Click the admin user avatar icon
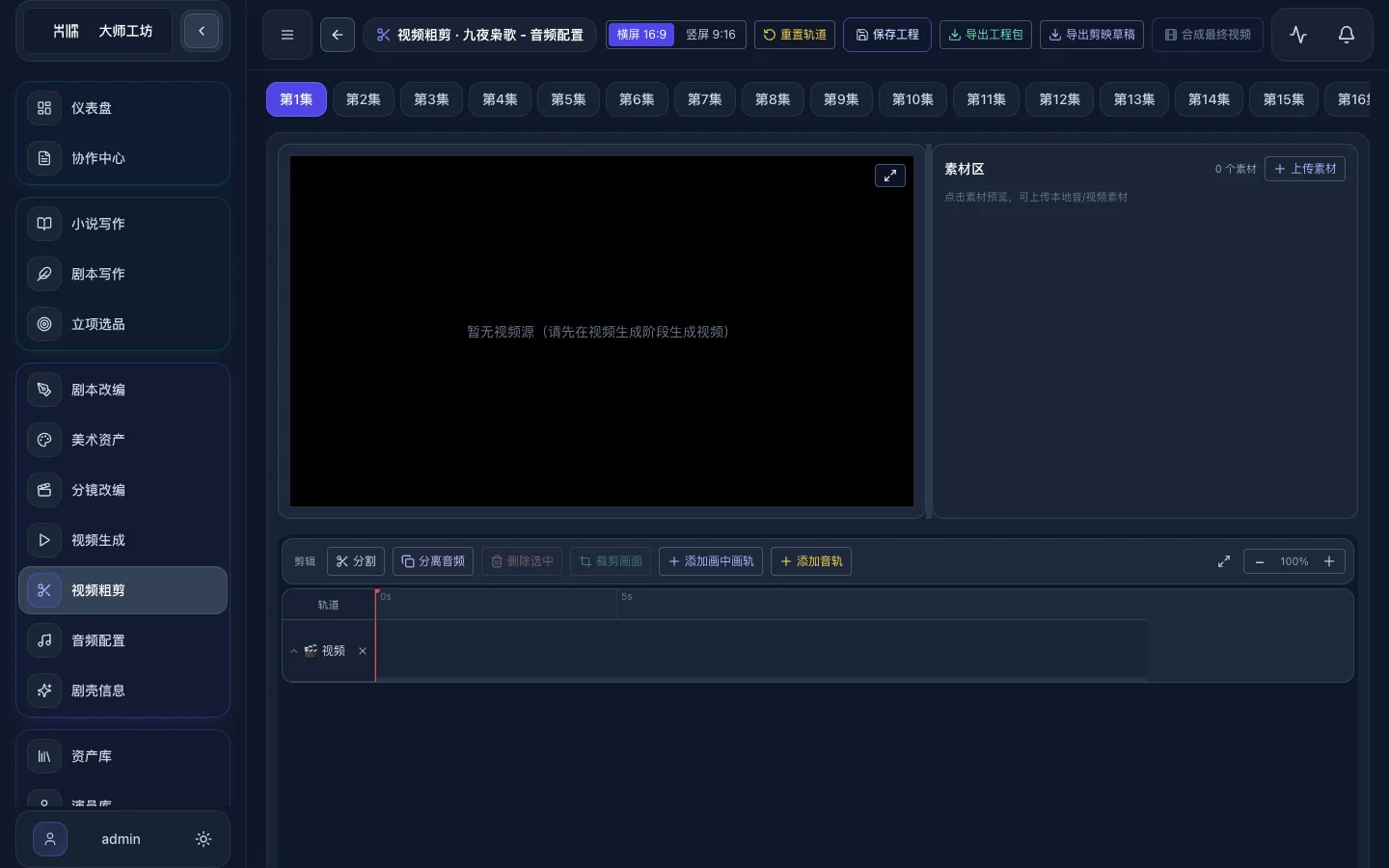This screenshot has height=868, width=1389. pyautogui.click(x=50, y=839)
